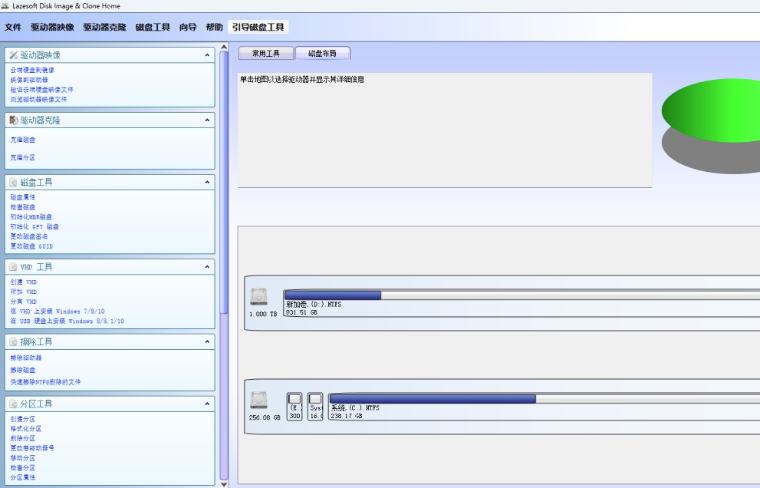Select the 256.08 GB hard disk icon
Image resolution: width=760 pixels, height=488 pixels.
tap(259, 400)
